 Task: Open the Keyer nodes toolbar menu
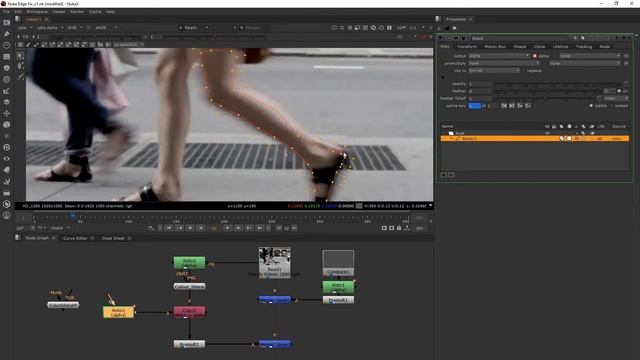7,91
